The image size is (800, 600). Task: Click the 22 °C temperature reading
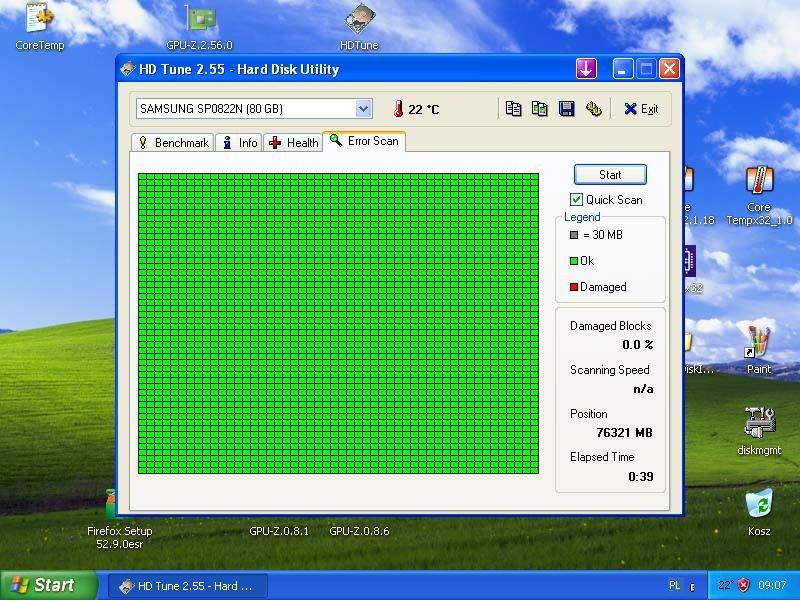(x=423, y=109)
